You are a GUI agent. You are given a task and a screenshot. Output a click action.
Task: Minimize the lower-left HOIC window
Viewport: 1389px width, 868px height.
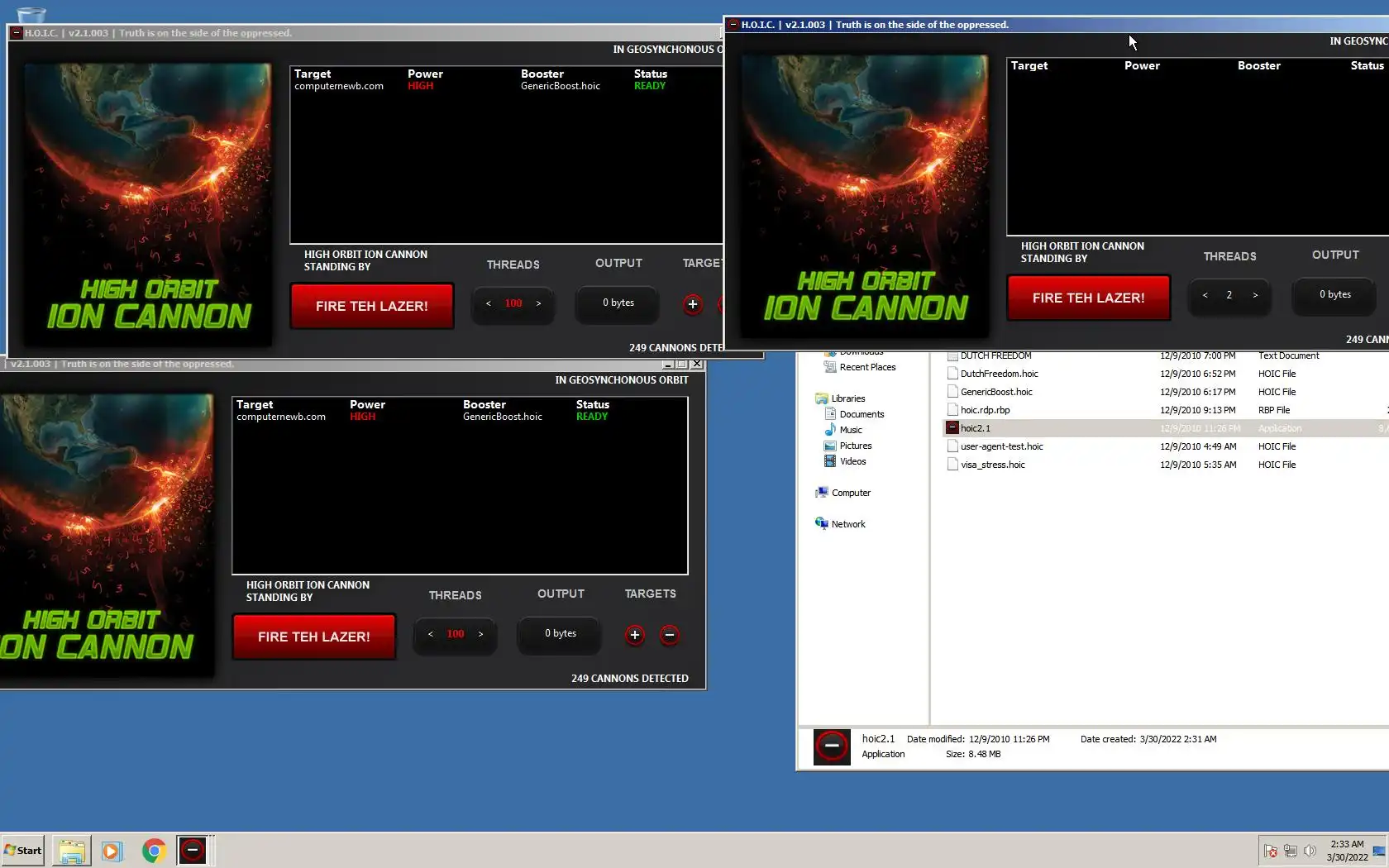click(668, 364)
